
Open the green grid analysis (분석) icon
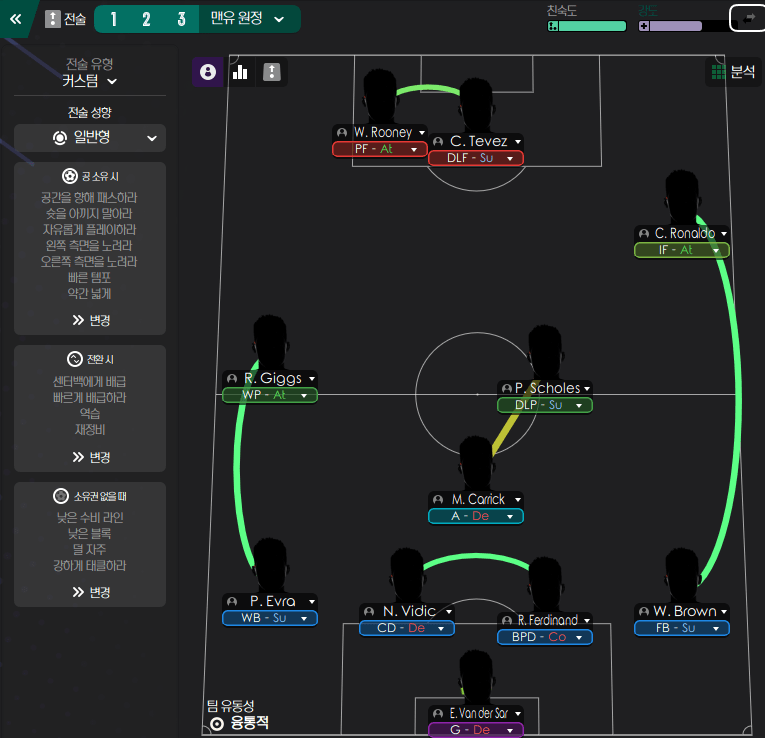pyautogui.click(x=718, y=72)
